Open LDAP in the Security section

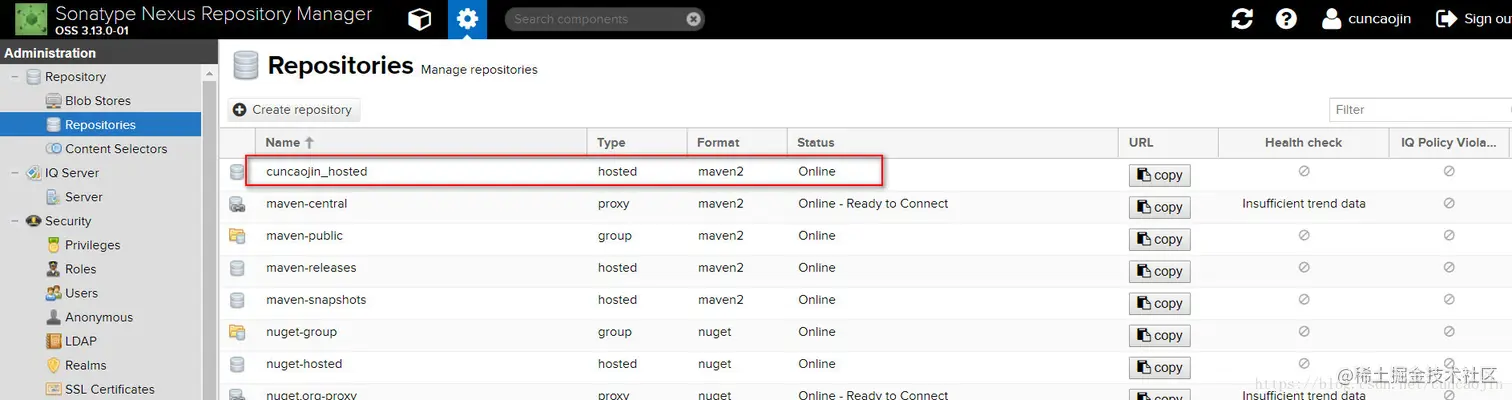[x=81, y=341]
